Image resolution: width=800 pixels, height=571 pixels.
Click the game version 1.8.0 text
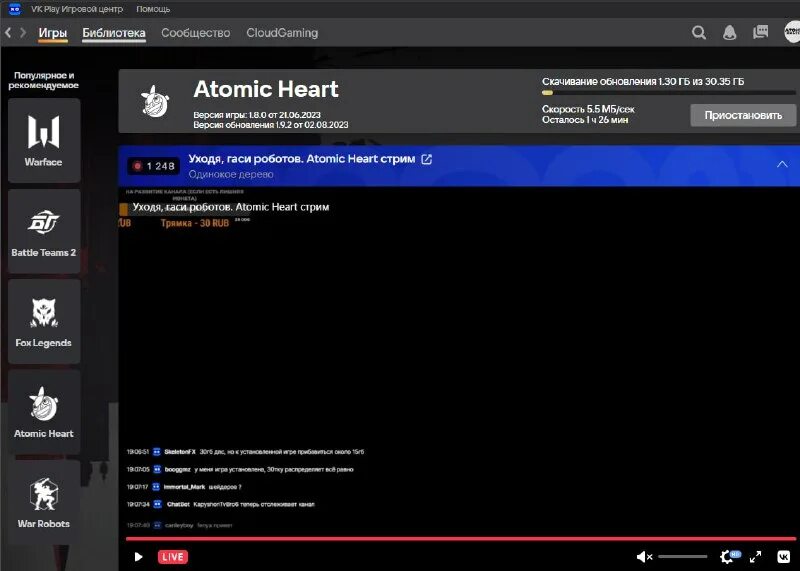pyautogui.click(x=257, y=115)
